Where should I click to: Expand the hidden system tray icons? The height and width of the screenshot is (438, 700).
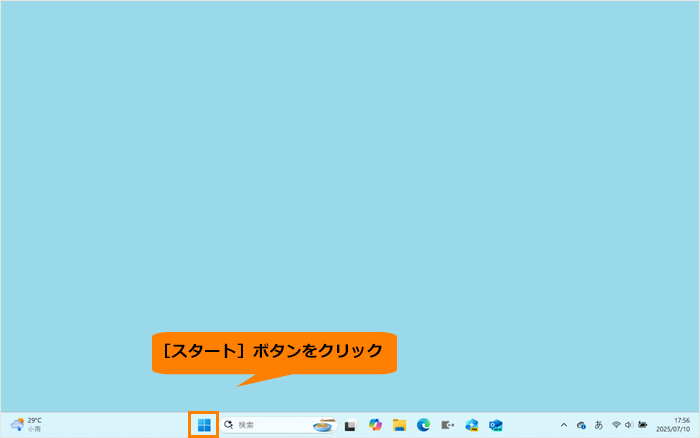pos(564,425)
